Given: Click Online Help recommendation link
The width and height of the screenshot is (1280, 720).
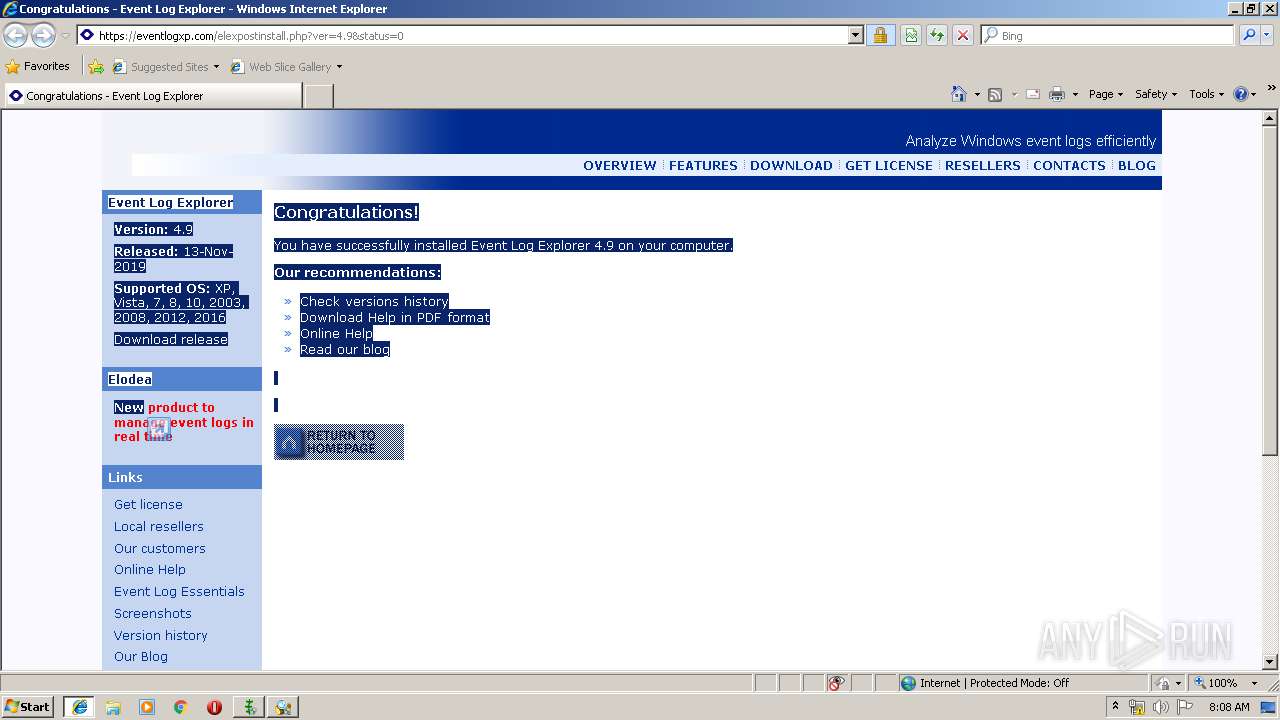Looking at the screenshot, I should 336,333.
